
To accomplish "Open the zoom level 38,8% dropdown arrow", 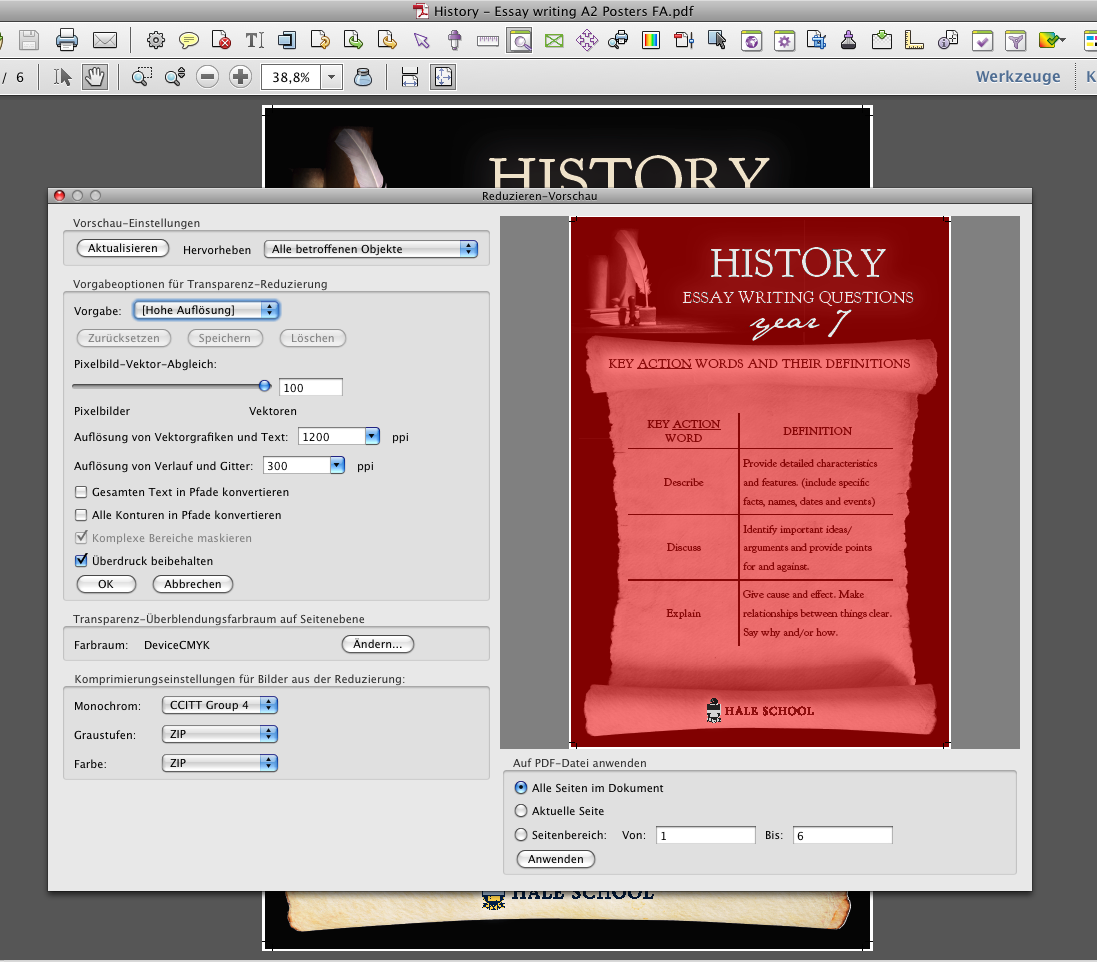I will pos(332,77).
